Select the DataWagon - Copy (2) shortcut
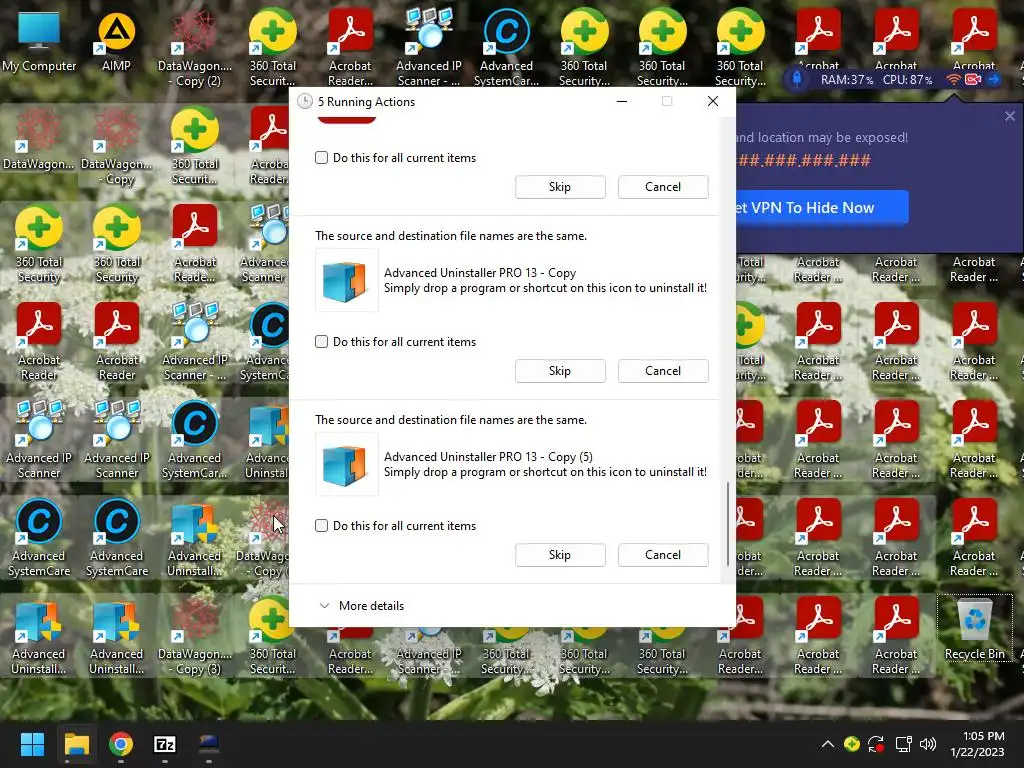1024x768 pixels. (x=195, y=48)
